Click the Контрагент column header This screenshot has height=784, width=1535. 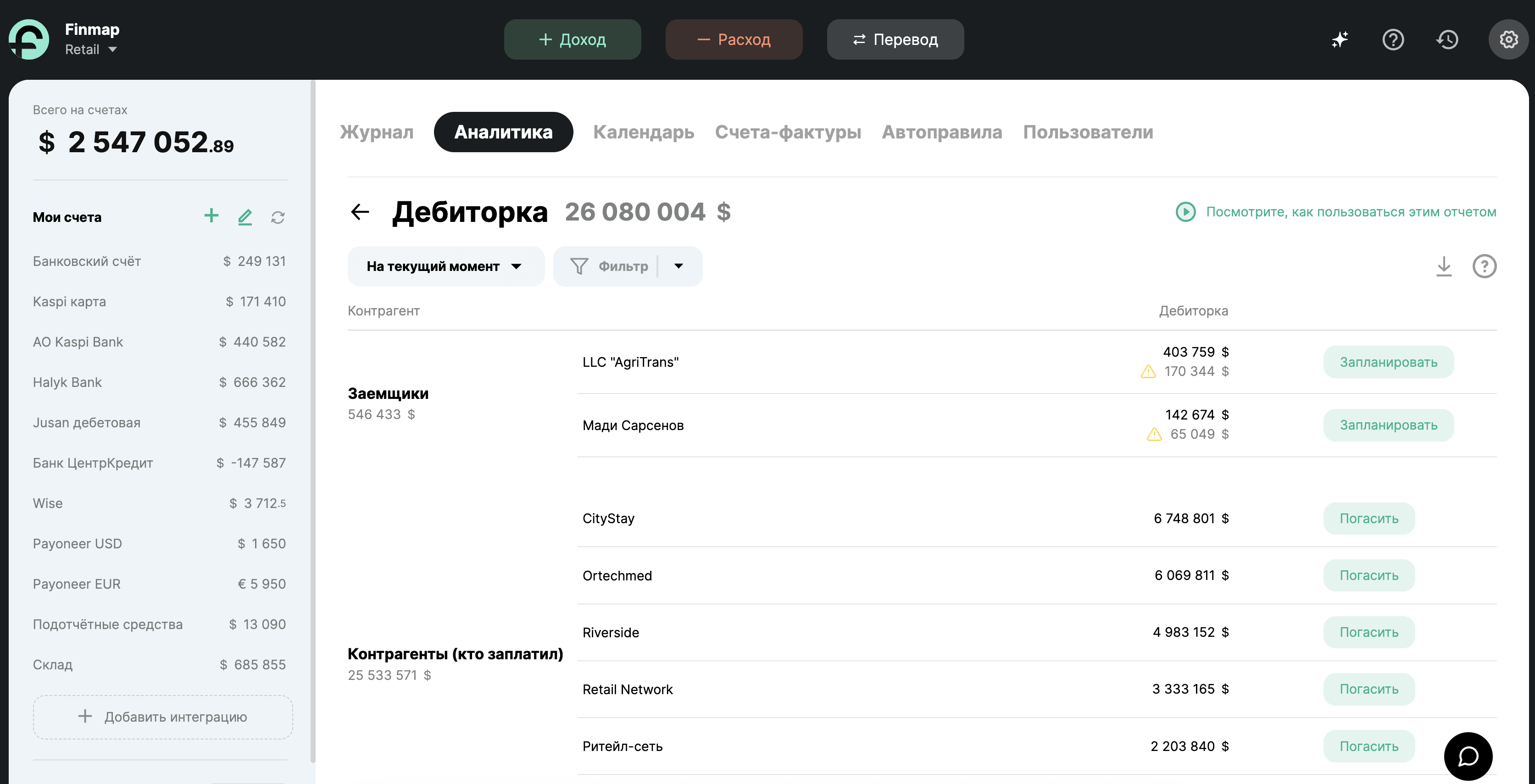(384, 310)
